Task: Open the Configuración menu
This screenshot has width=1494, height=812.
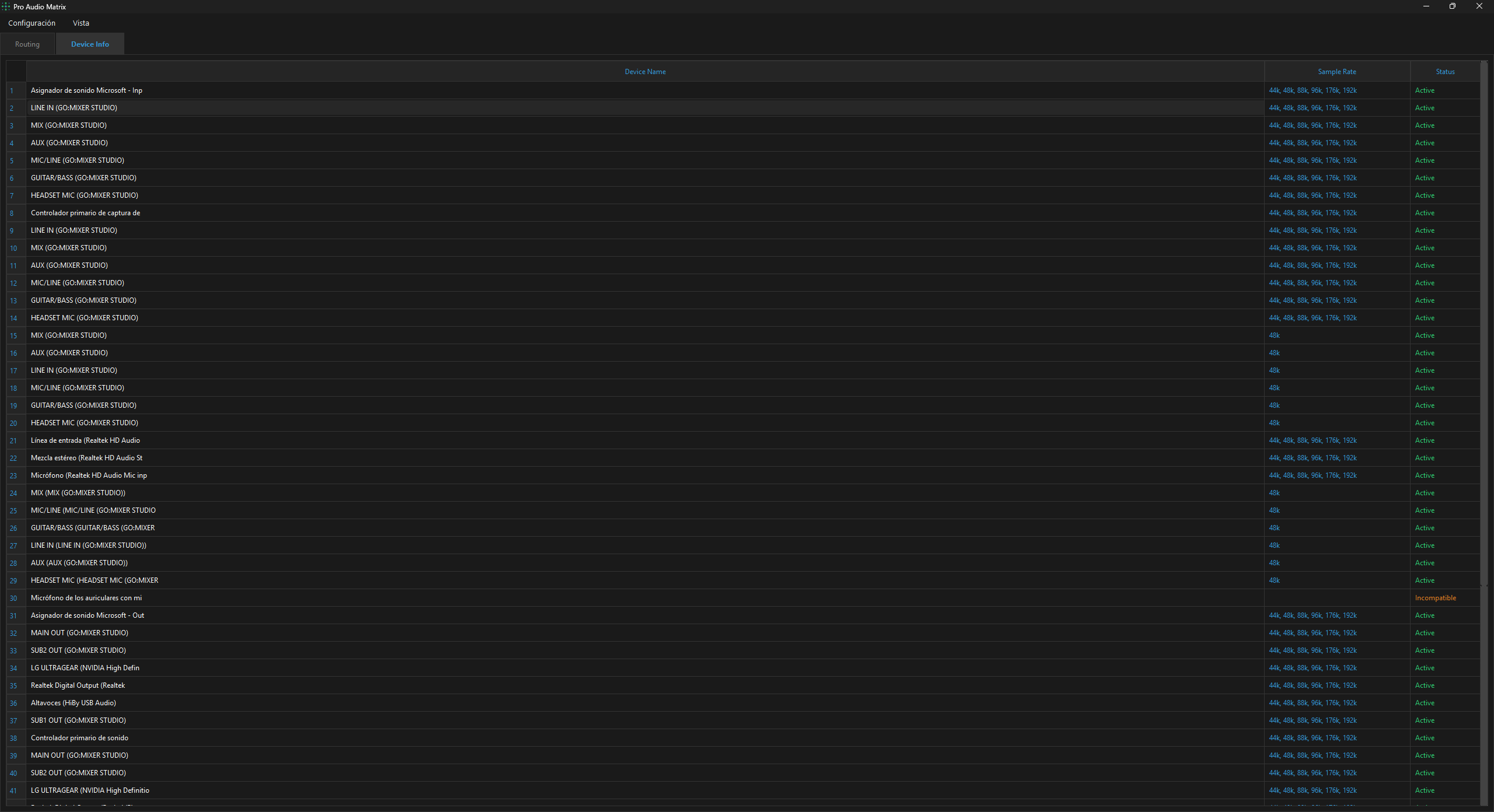Action: [x=32, y=23]
